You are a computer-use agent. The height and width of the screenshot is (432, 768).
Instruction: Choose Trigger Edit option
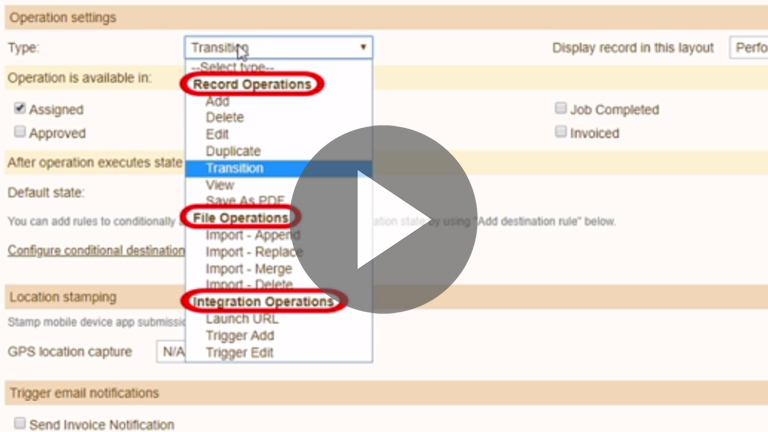pyautogui.click(x=240, y=353)
